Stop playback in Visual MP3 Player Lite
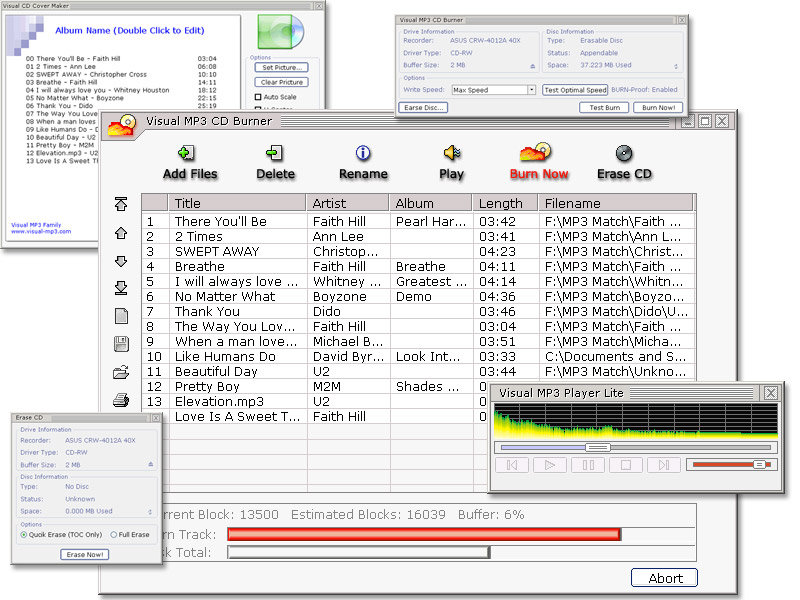800x600 pixels. click(x=626, y=465)
